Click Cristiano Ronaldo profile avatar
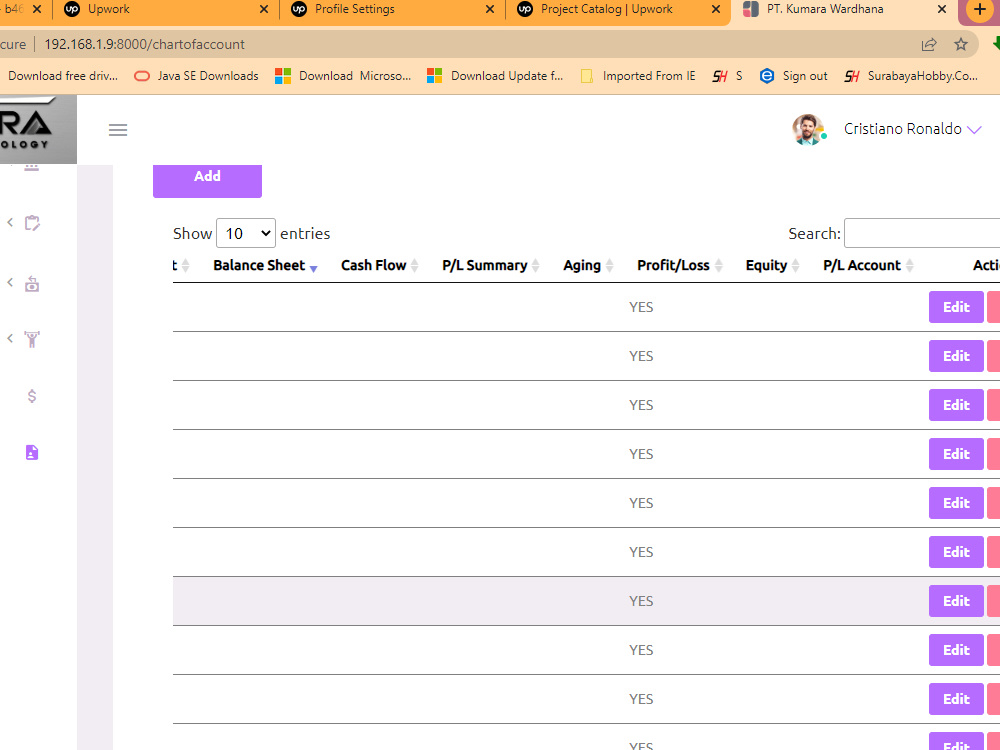 pos(808,129)
